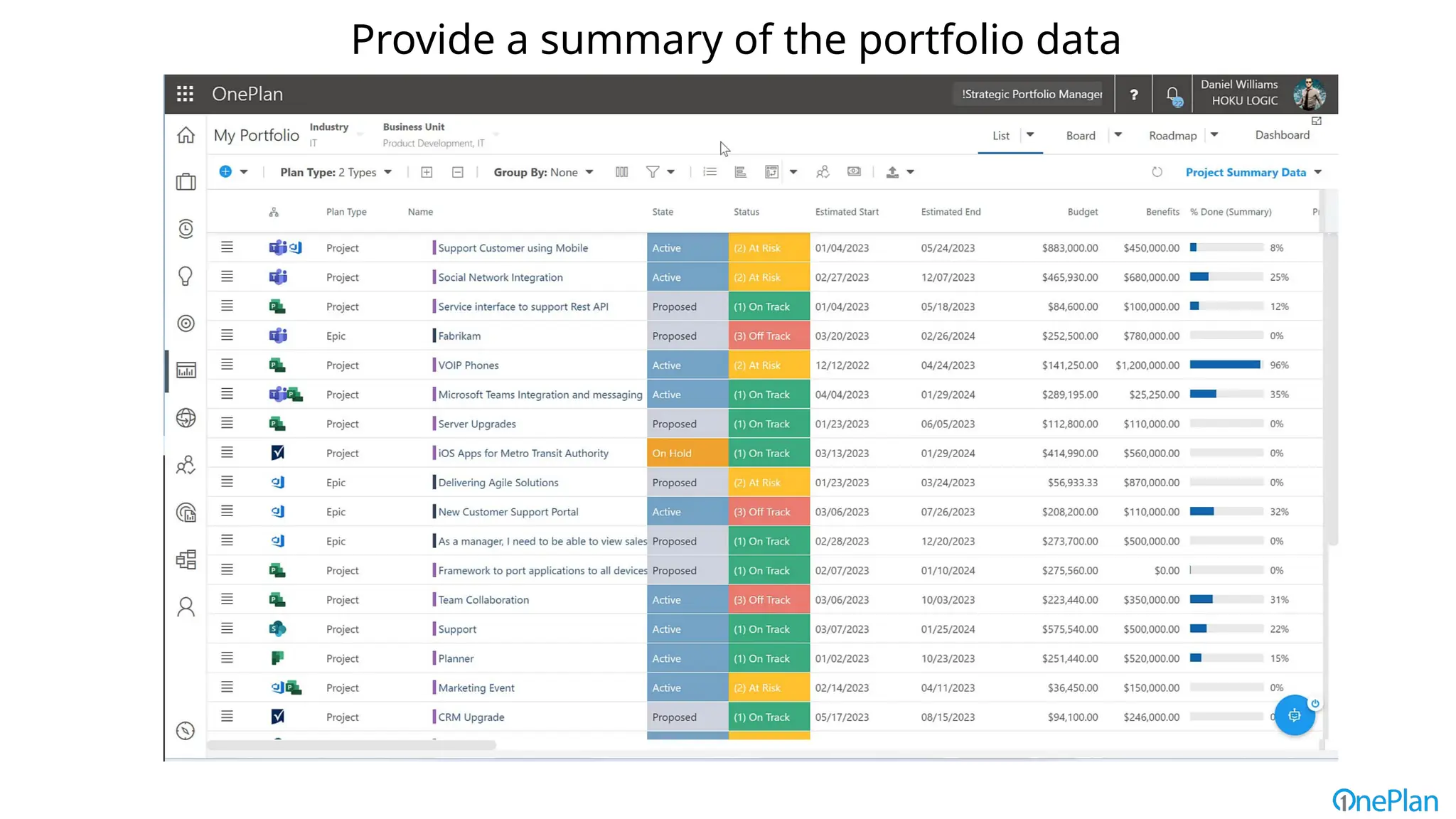Switch to the List view tab

pos(1000,136)
